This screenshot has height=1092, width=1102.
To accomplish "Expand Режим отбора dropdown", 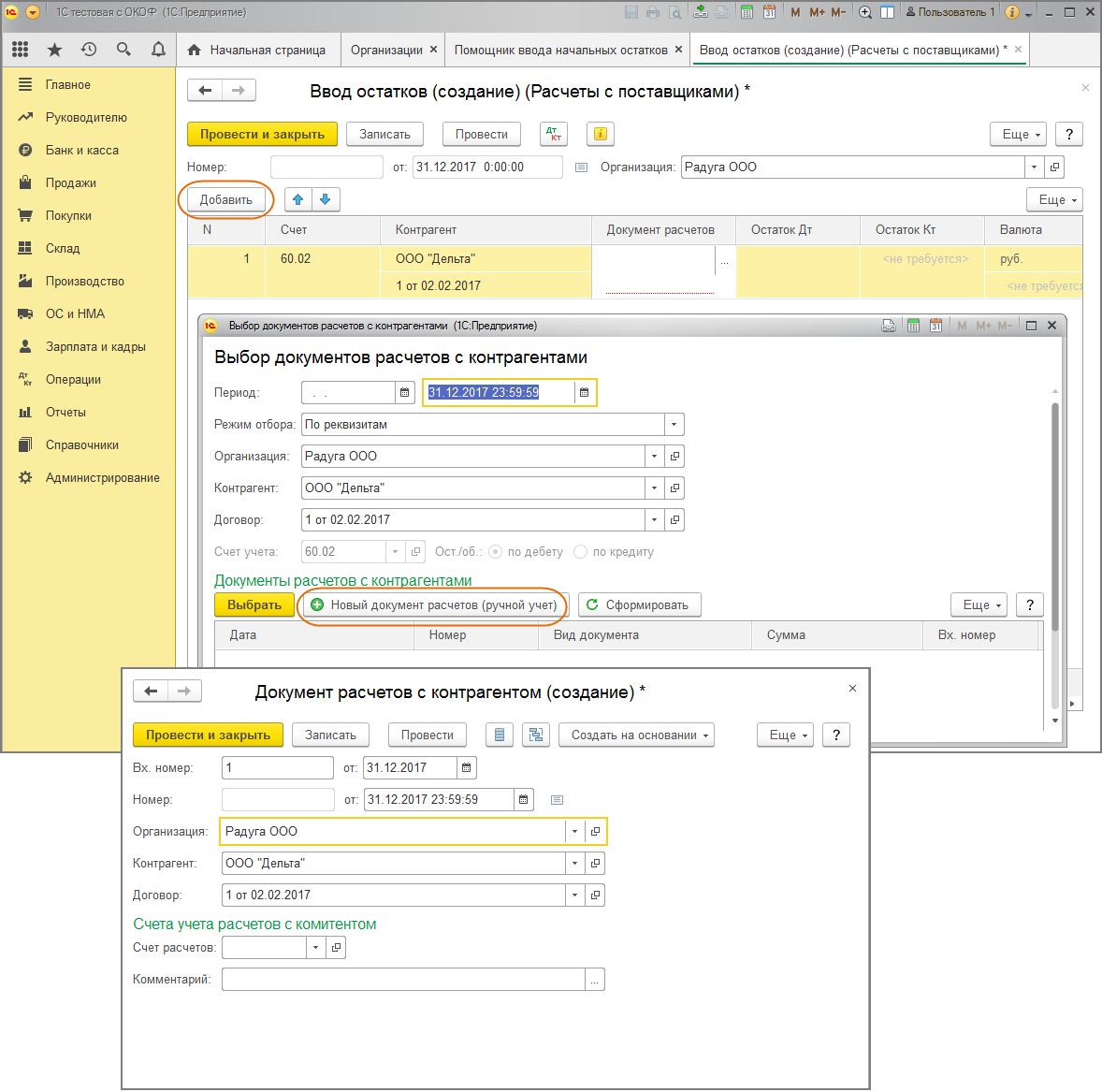I will pyautogui.click(x=674, y=425).
